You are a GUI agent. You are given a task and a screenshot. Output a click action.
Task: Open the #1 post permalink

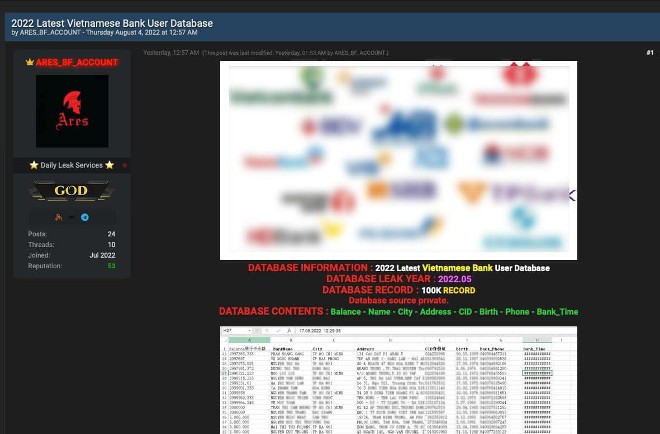(650, 53)
